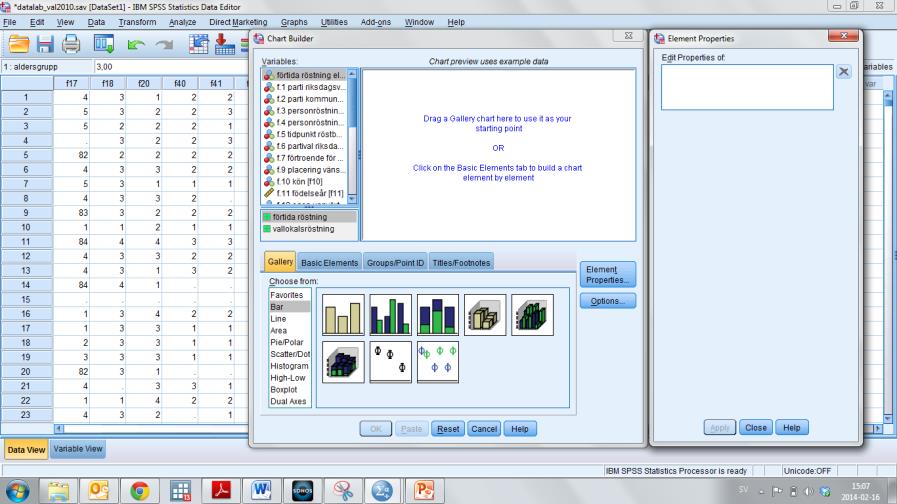Click the Go to case toolbar icon
This screenshot has height=504, width=897.
[199, 44]
